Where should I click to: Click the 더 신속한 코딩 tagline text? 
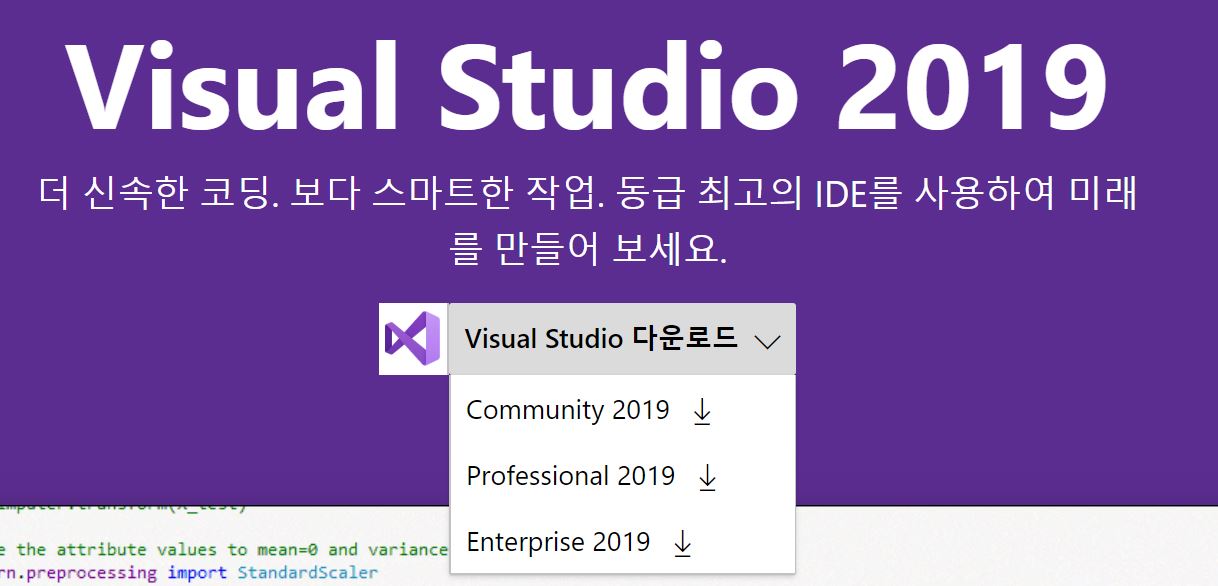588,220
